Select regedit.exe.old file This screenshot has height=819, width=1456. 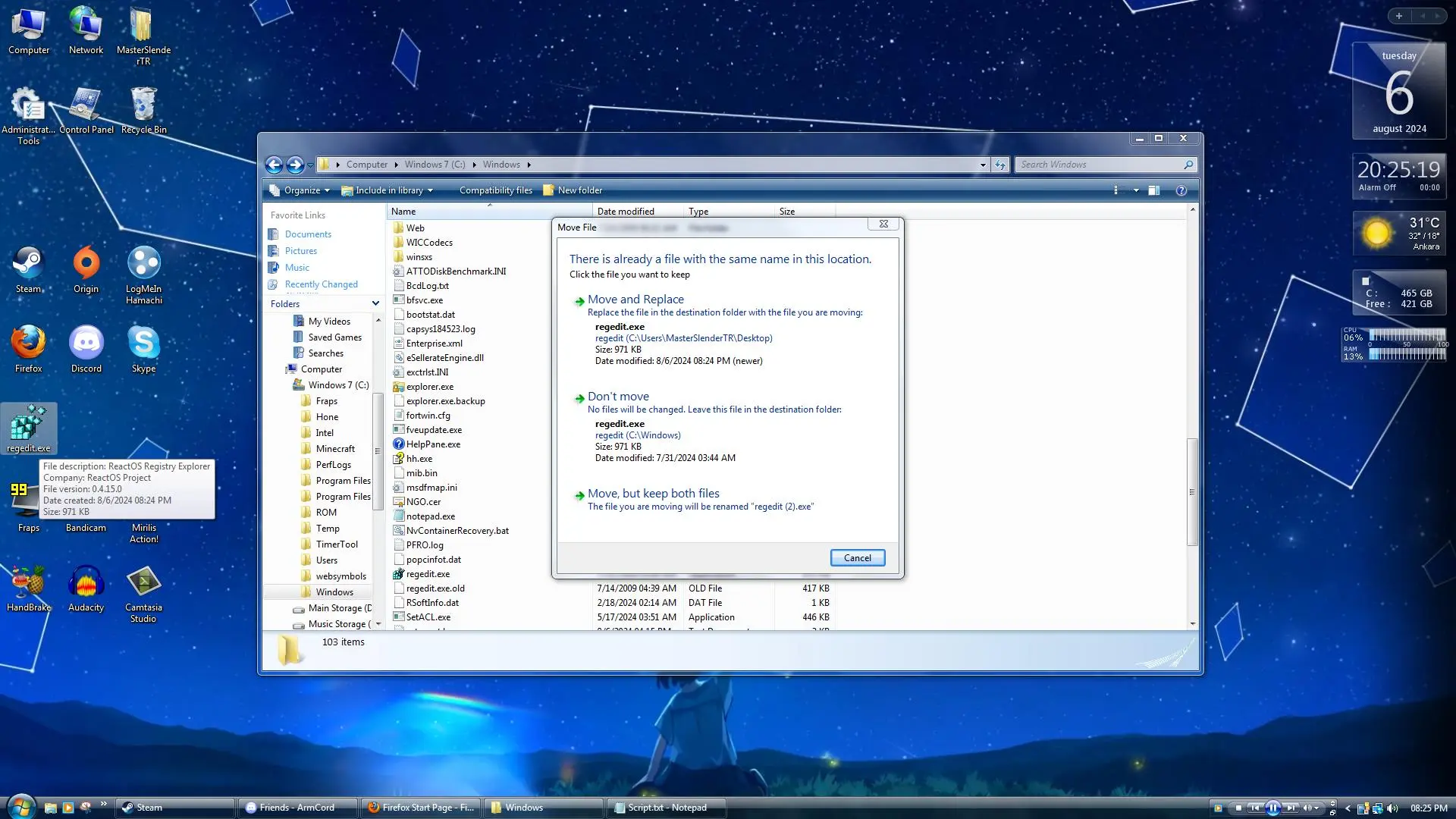click(435, 588)
